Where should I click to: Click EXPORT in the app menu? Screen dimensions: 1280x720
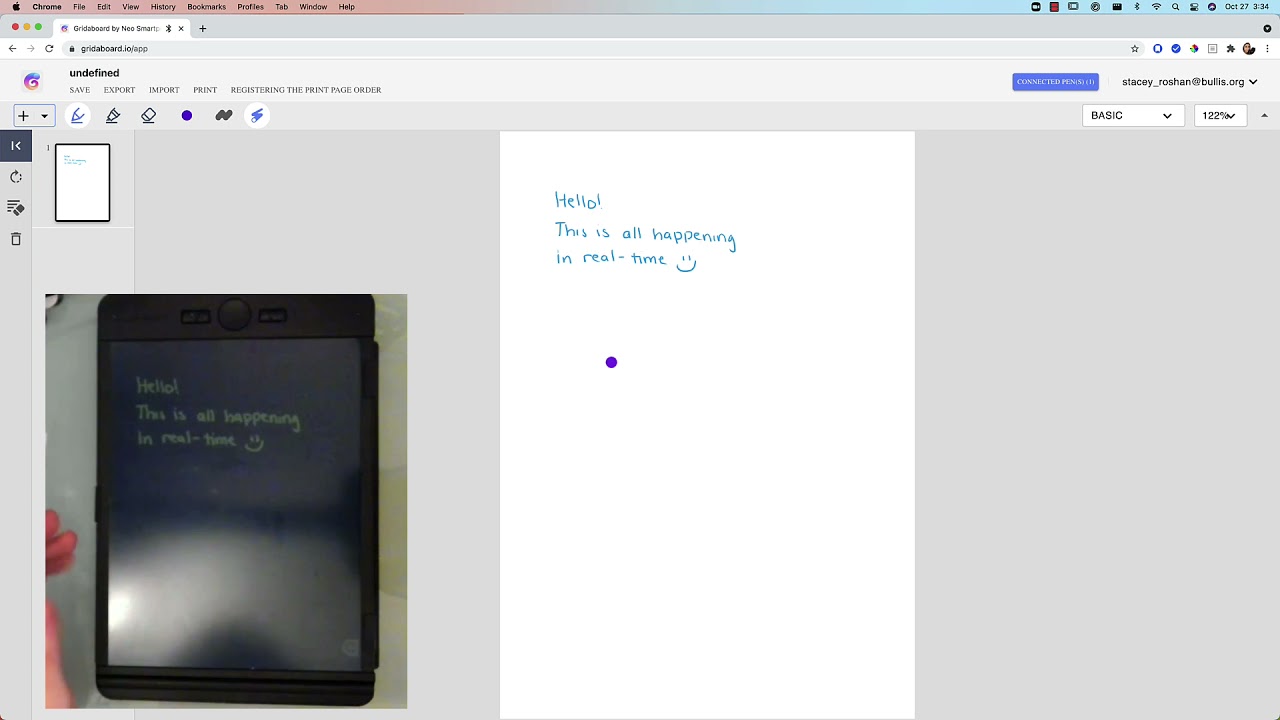119,90
